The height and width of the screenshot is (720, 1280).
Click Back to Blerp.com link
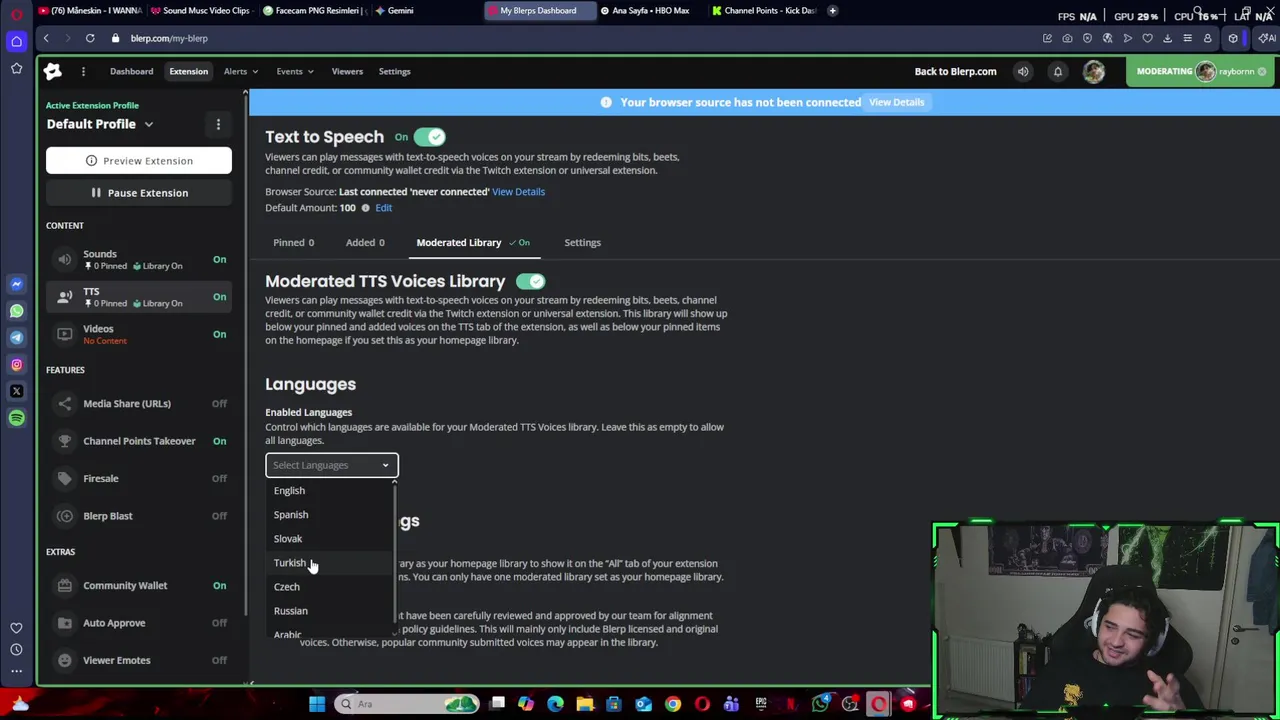[955, 71]
